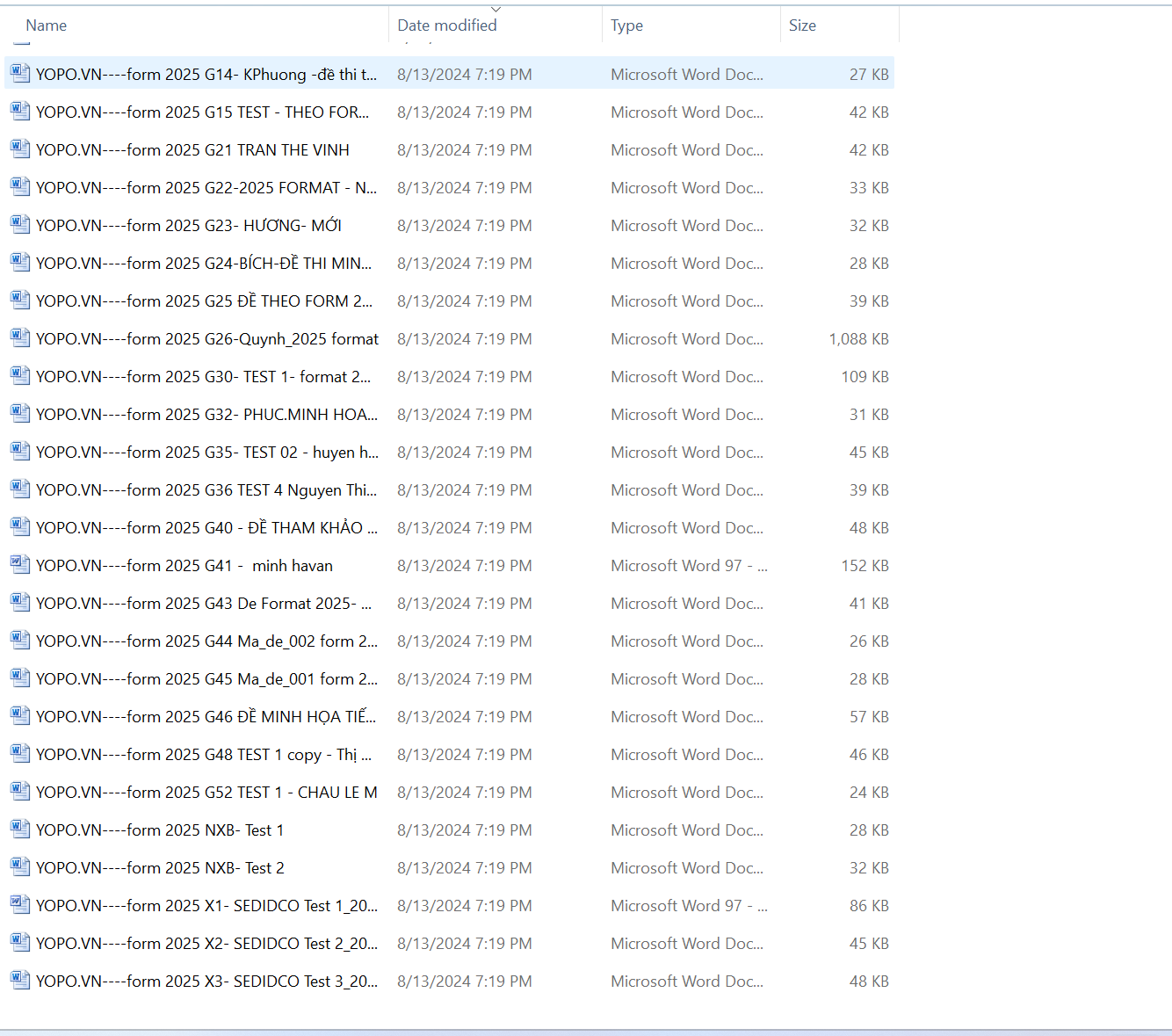Screen dimensions: 1172x1036
Task: Click Word icon of G40 - ĐỀ THAM KHẢO
Action: click(20, 527)
